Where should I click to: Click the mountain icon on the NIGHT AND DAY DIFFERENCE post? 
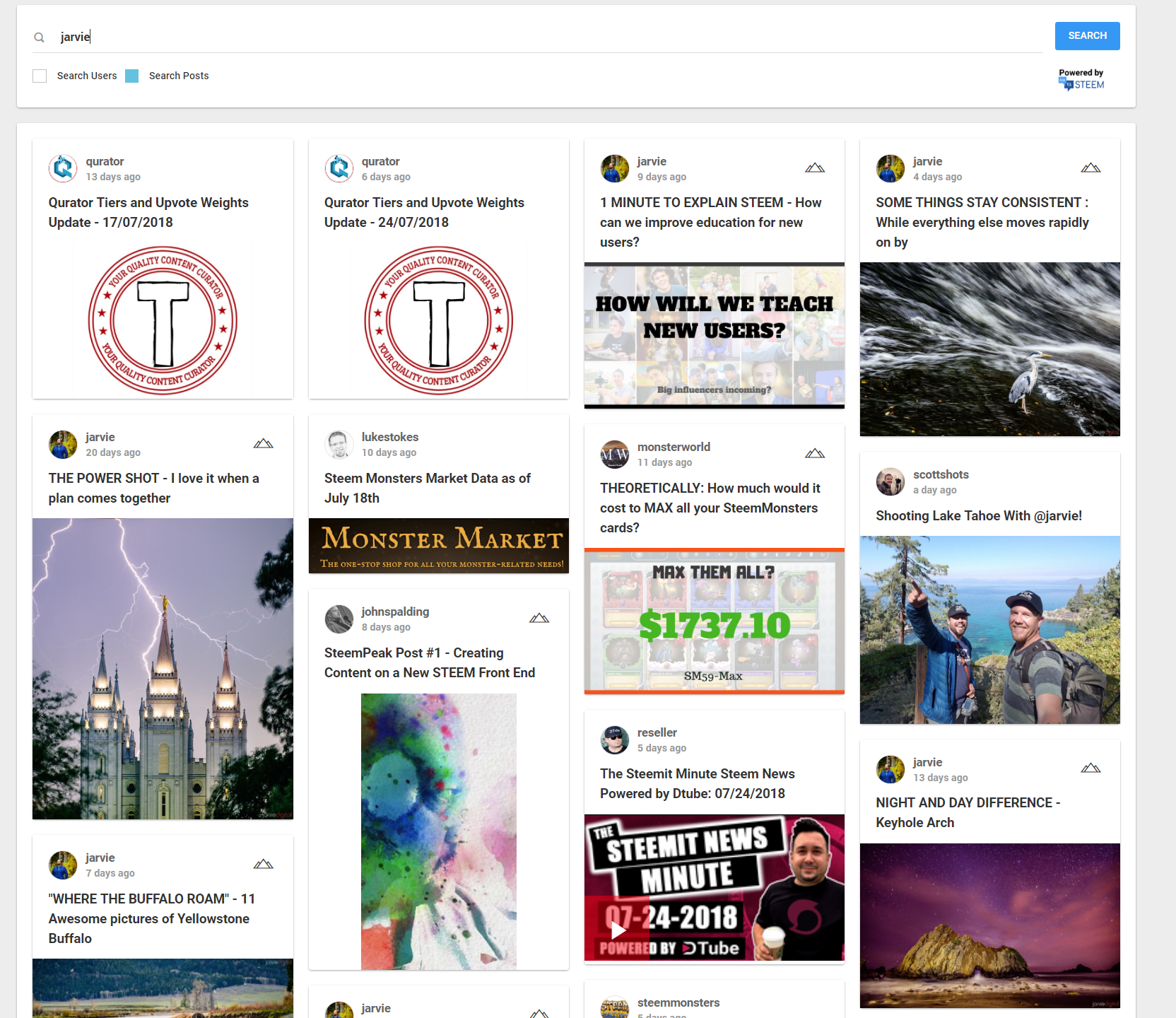[1090, 768]
